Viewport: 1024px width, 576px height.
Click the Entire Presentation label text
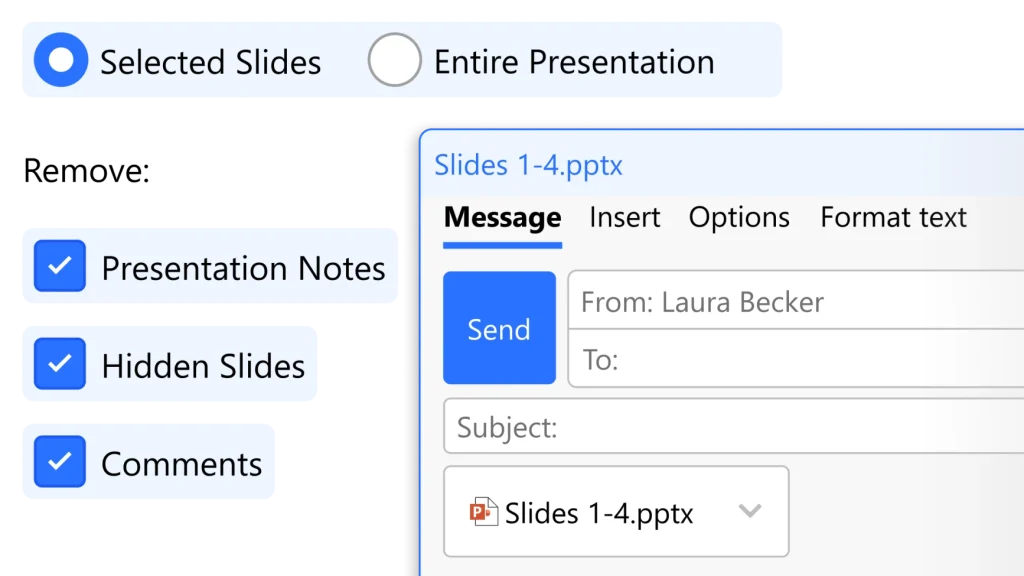click(574, 62)
